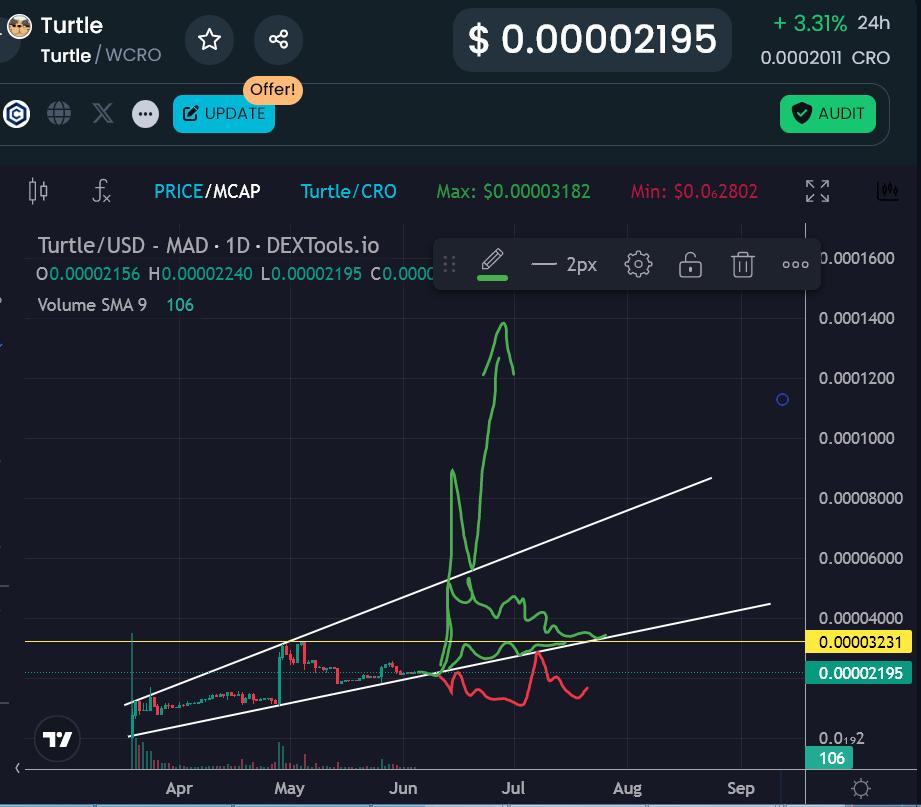
Task: Open chart settings gear at bottom right
Action: click(861, 788)
